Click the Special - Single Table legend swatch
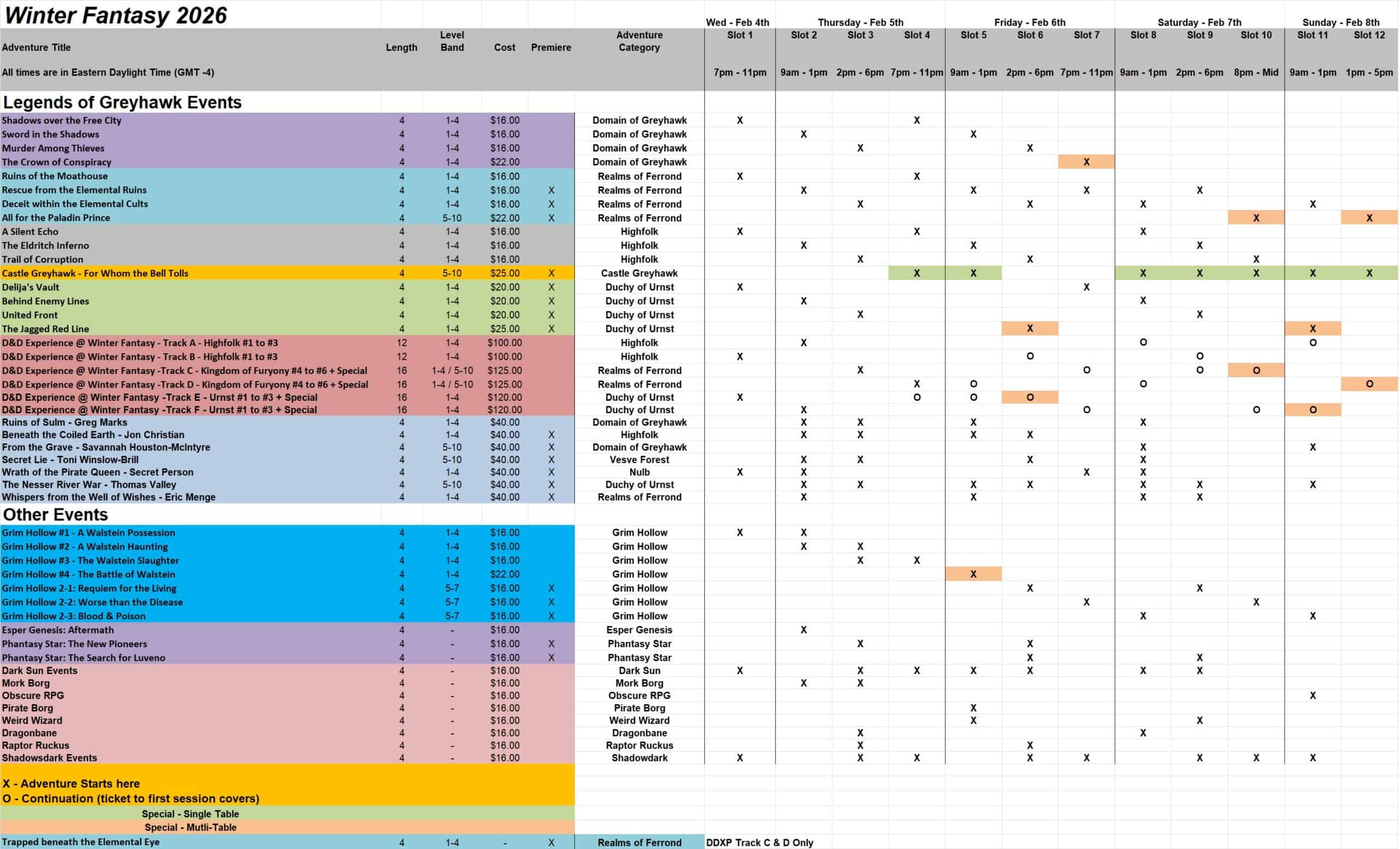Viewport: 1400px width, 849px height. point(190,814)
